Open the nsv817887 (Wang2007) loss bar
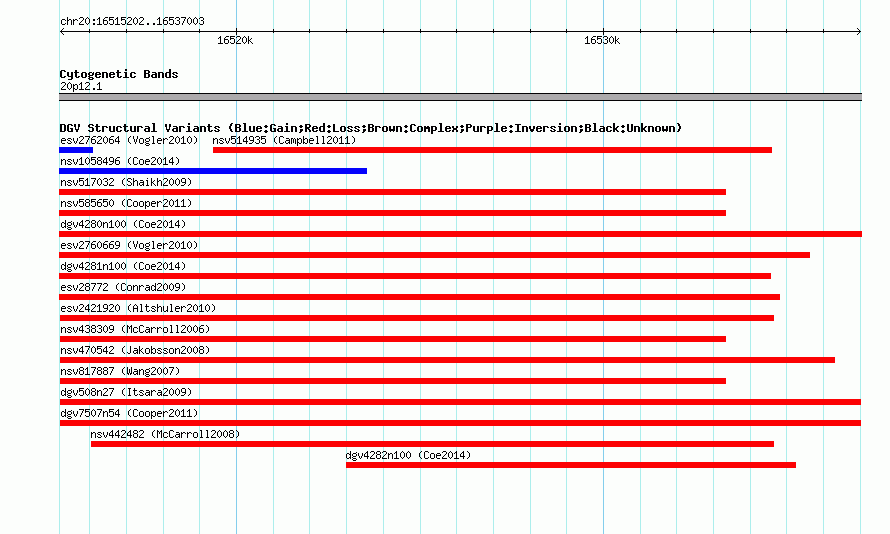The image size is (890, 534). (392, 381)
